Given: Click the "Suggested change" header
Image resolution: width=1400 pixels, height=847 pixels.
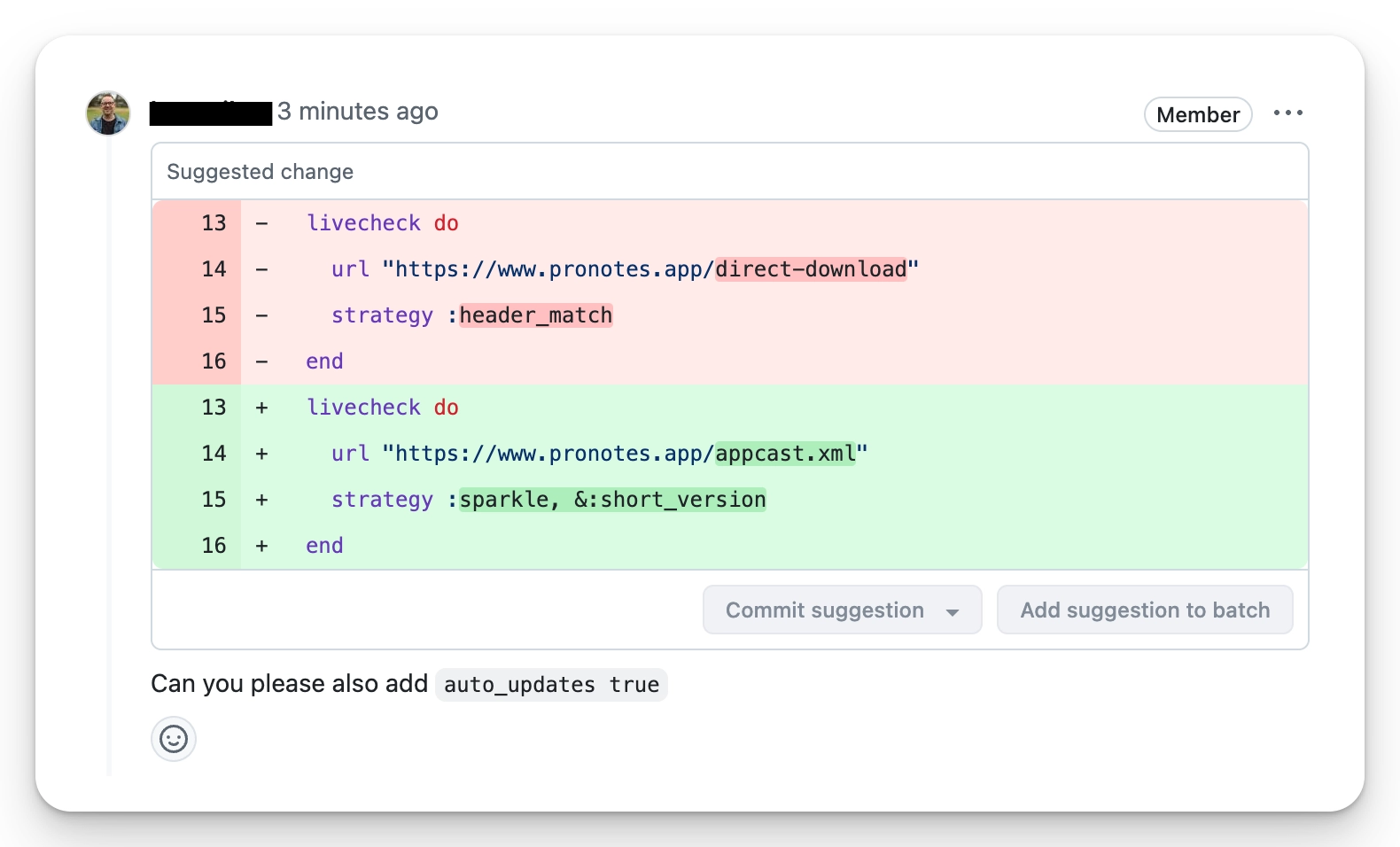Looking at the screenshot, I should coord(261,172).
